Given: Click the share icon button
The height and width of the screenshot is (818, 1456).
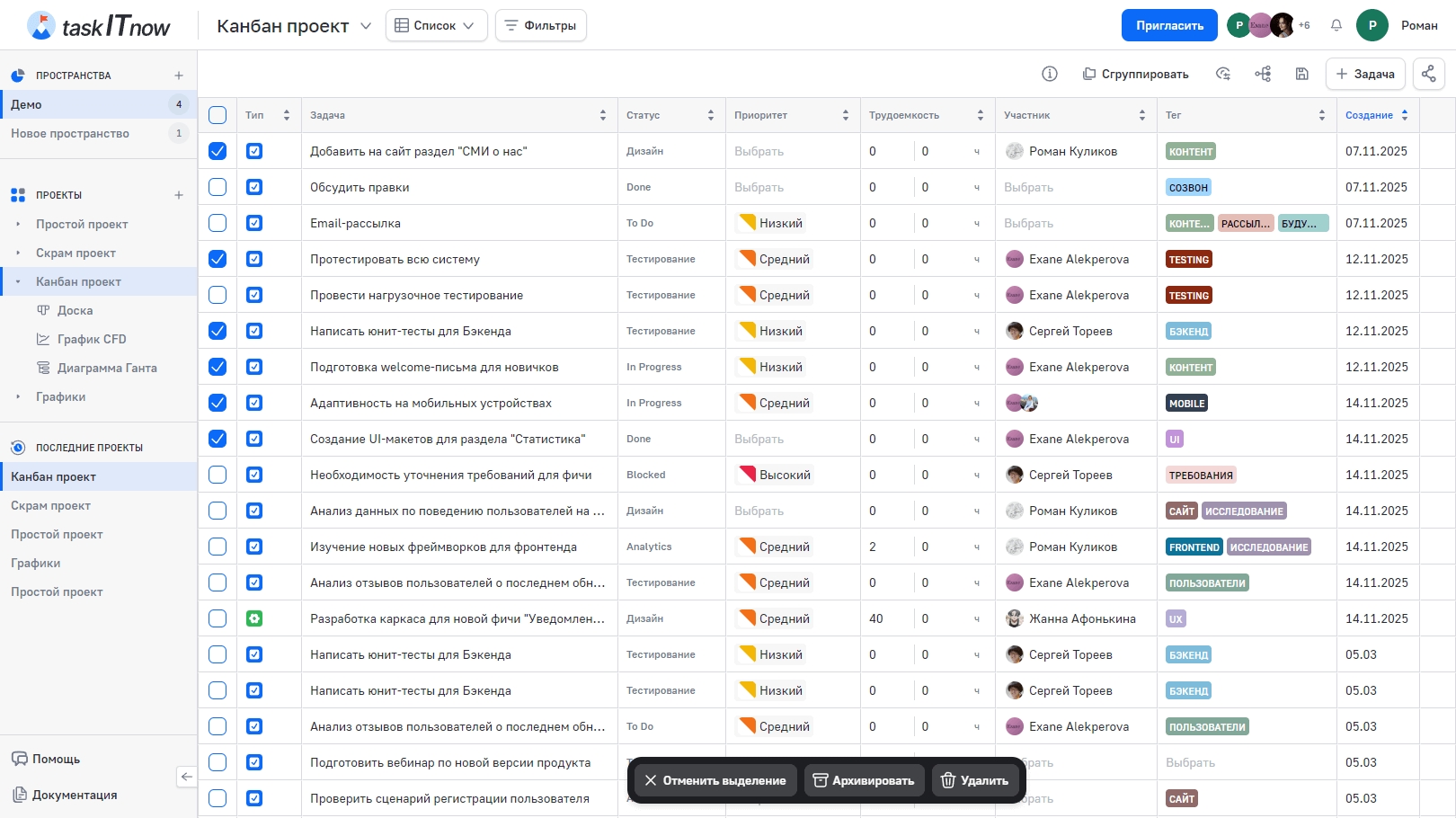Looking at the screenshot, I should click(x=1428, y=74).
